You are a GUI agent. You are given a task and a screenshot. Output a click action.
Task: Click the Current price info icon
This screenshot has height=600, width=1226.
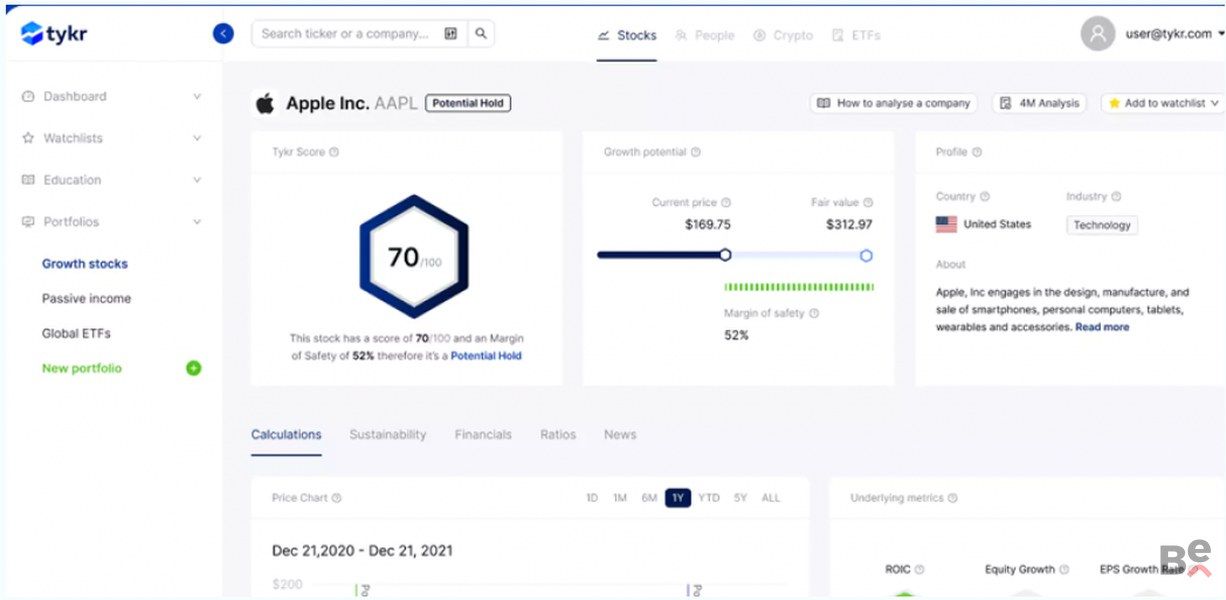[x=726, y=202]
